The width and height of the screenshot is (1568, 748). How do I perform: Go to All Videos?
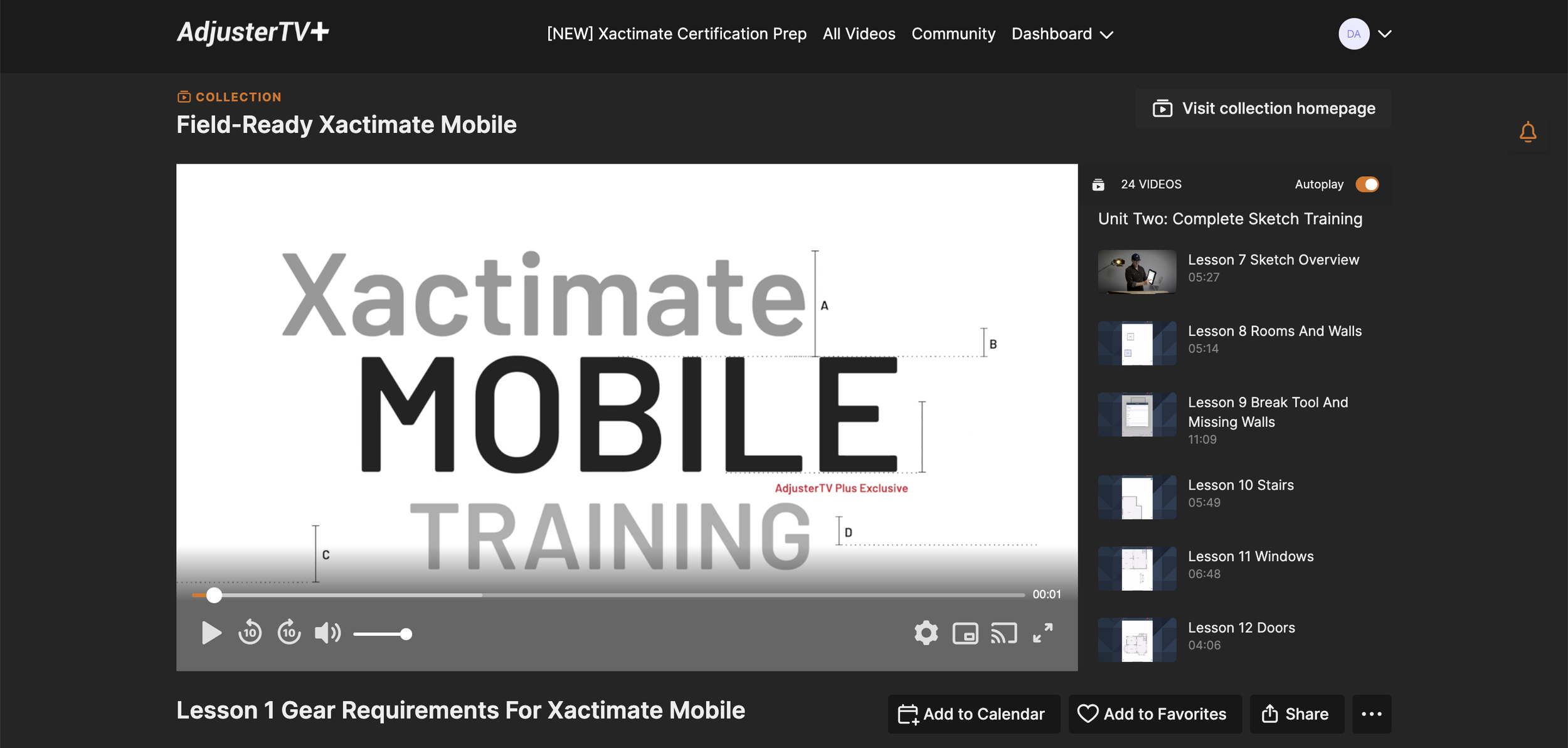coord(859,34)
